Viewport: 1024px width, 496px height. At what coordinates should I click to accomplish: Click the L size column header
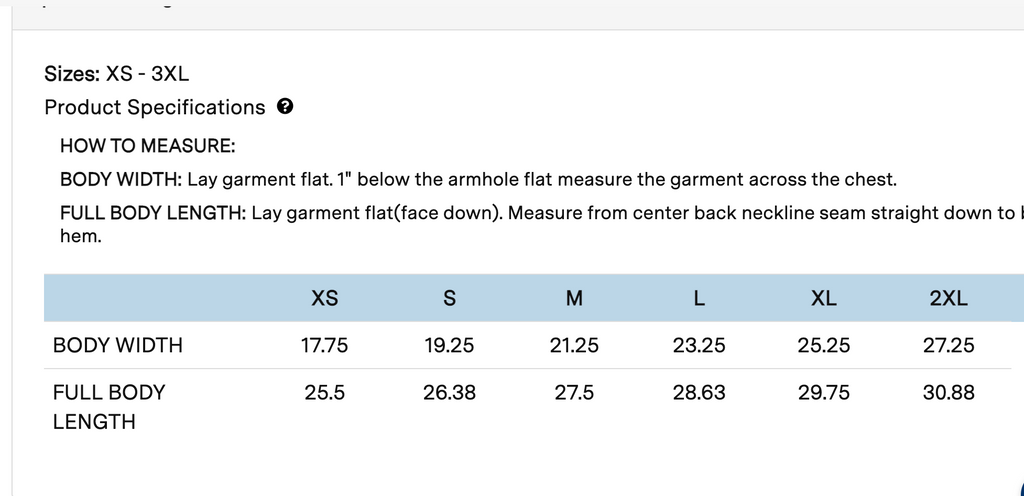(699, 298)
